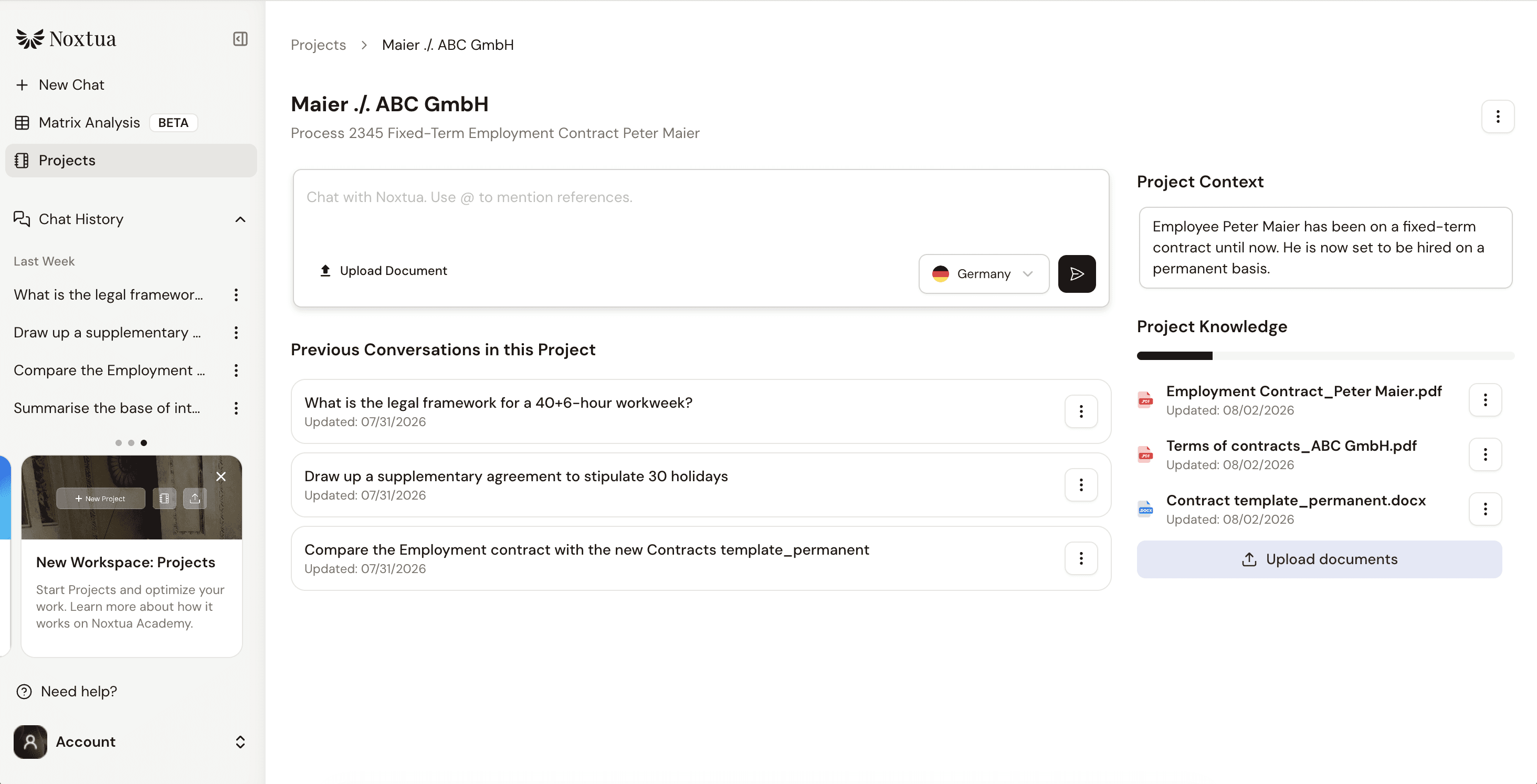Click the BETA badge next to Matrix Analysis

pyautogui.click(x=173, y=123)
